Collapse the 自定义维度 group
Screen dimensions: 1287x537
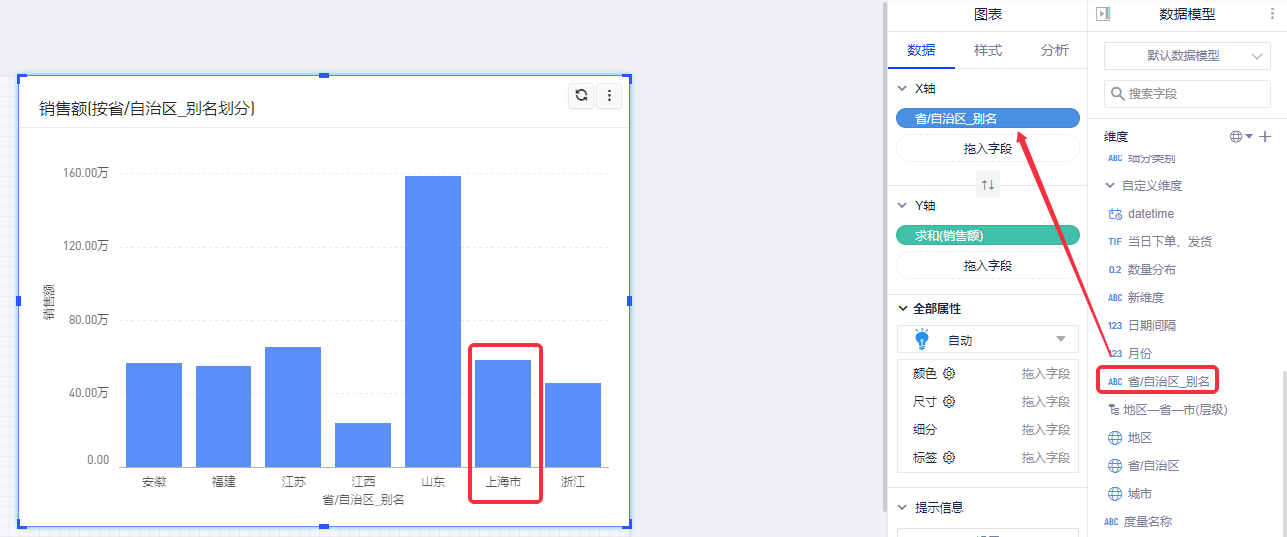1111,186
